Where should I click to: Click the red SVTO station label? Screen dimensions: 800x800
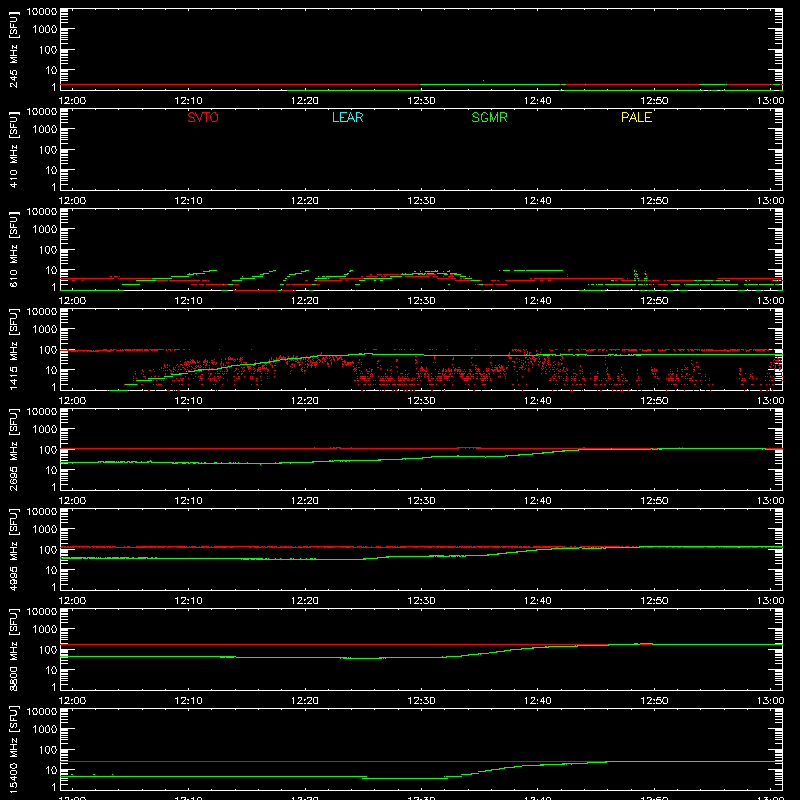click(203, 117)
